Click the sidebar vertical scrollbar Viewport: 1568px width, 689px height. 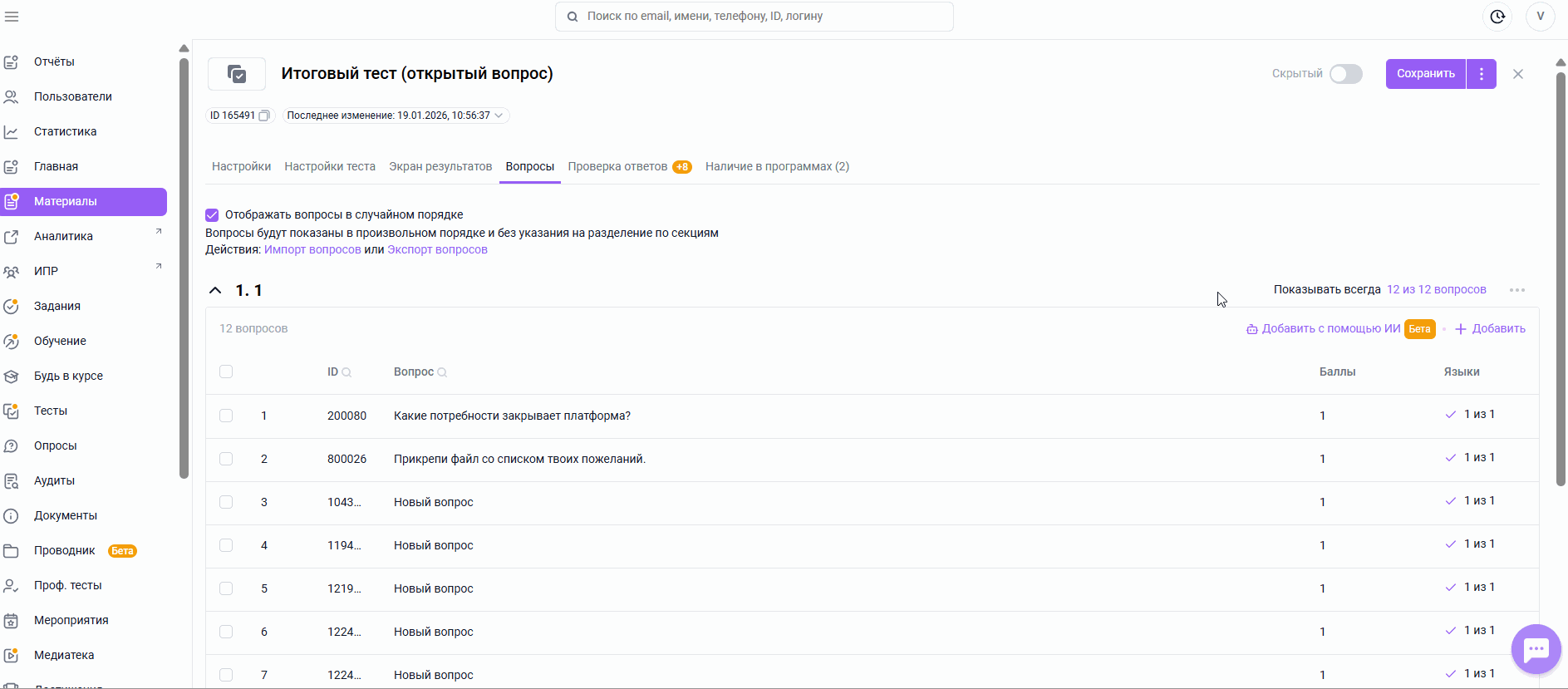tap(184, 268)
